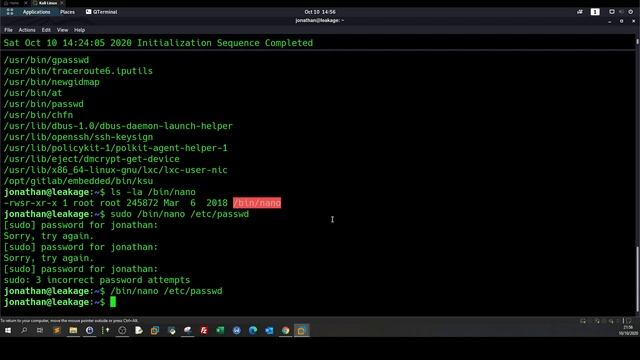The height and width of the screenshot is (360, 640).
Task: Click the jonathan@leakage window title
Action: coord(320,20)
